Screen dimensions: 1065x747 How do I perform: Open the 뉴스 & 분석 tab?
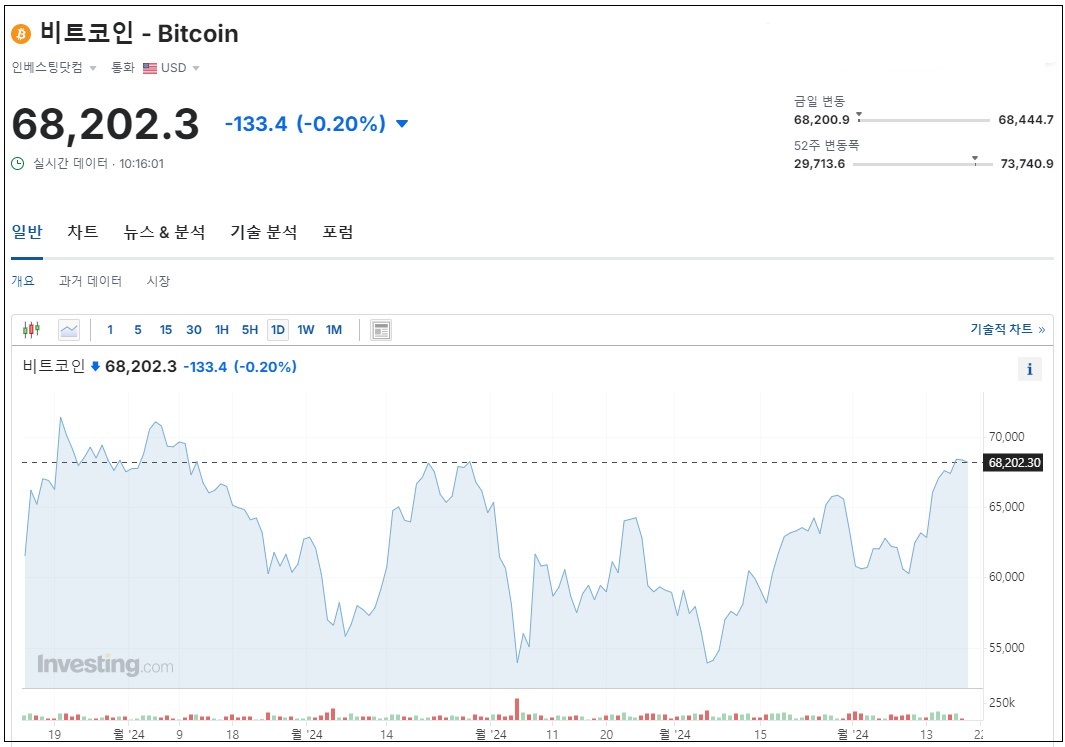[x=164, y=232]
